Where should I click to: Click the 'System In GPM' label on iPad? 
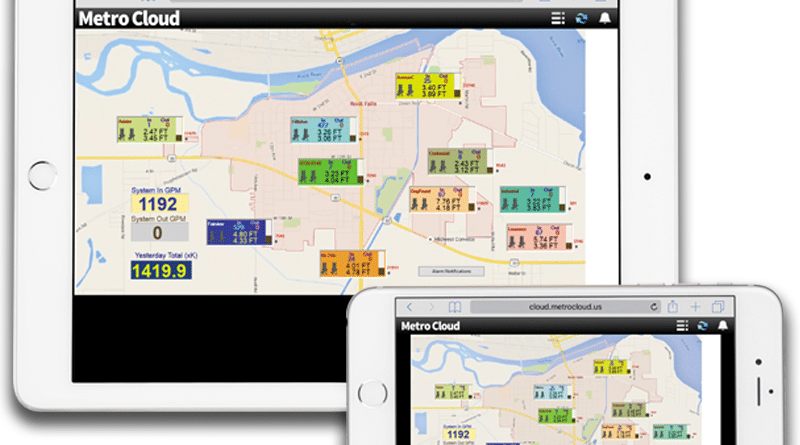156,190
